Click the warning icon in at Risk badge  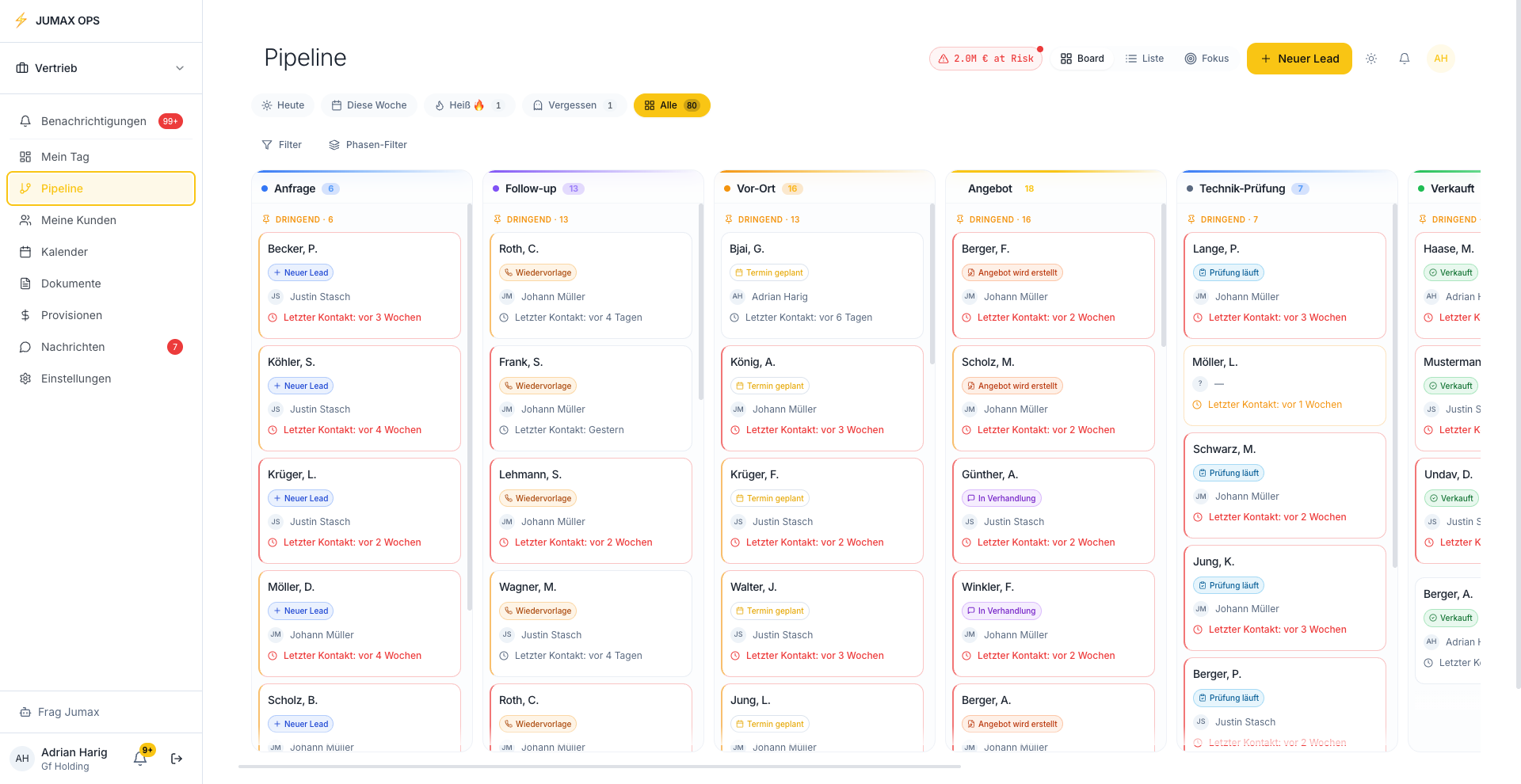[943, 59]
